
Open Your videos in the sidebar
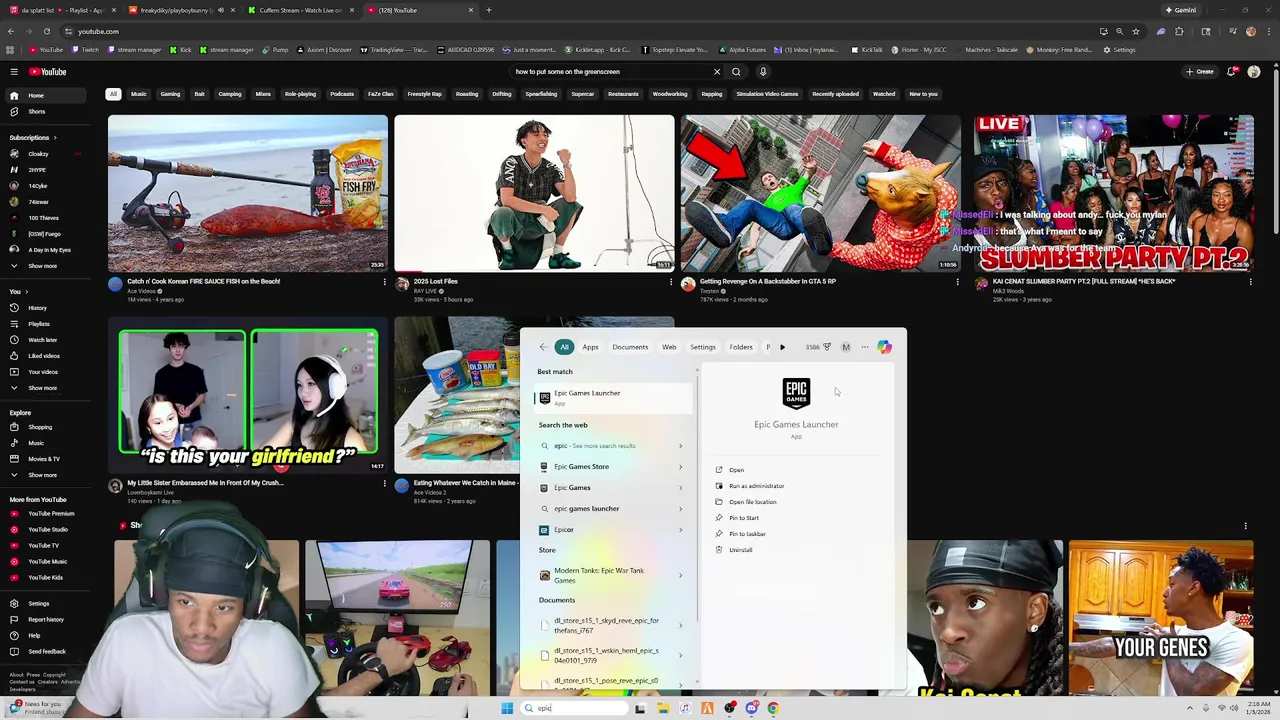click(x=48, y=372)
